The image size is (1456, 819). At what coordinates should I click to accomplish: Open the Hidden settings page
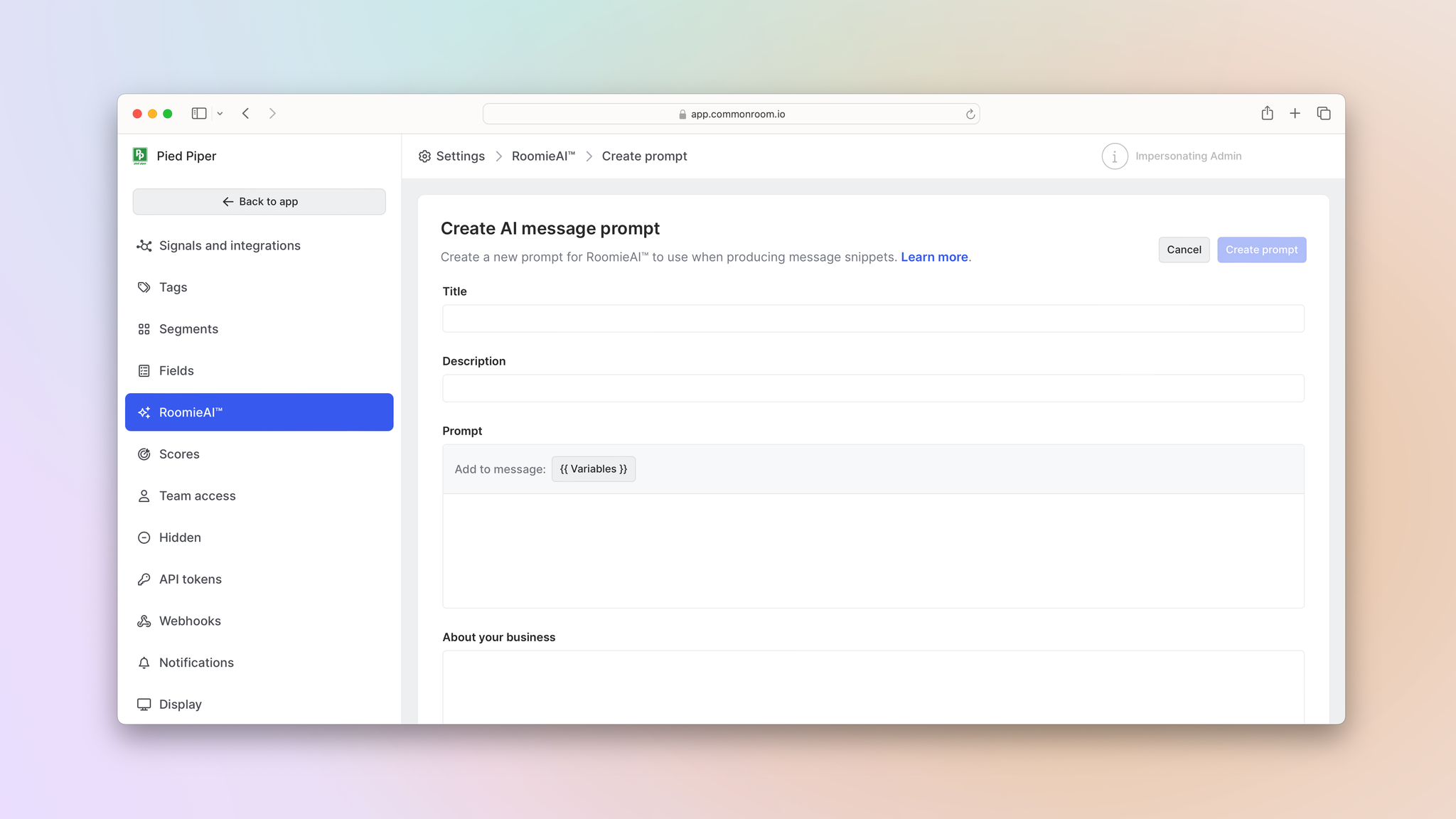[x=259, y=537]
